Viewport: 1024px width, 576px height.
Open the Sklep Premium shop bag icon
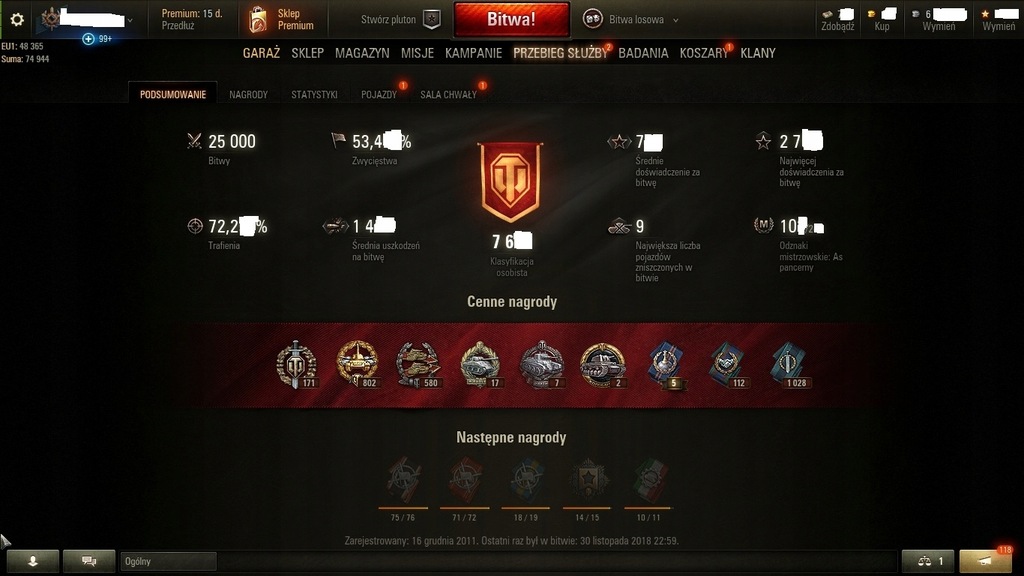pos(258,20)
